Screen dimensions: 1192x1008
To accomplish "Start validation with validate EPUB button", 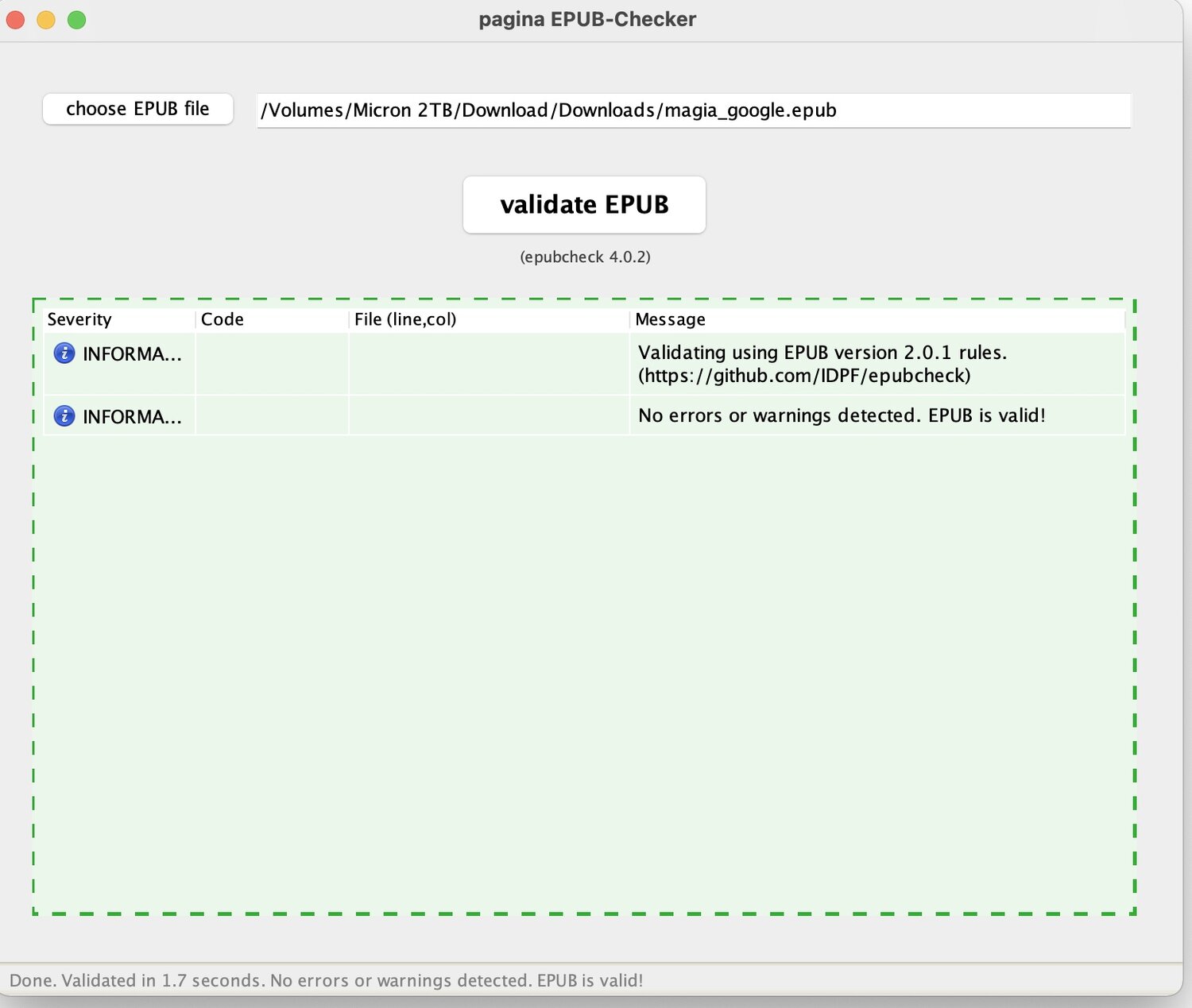I will point(584,205).
